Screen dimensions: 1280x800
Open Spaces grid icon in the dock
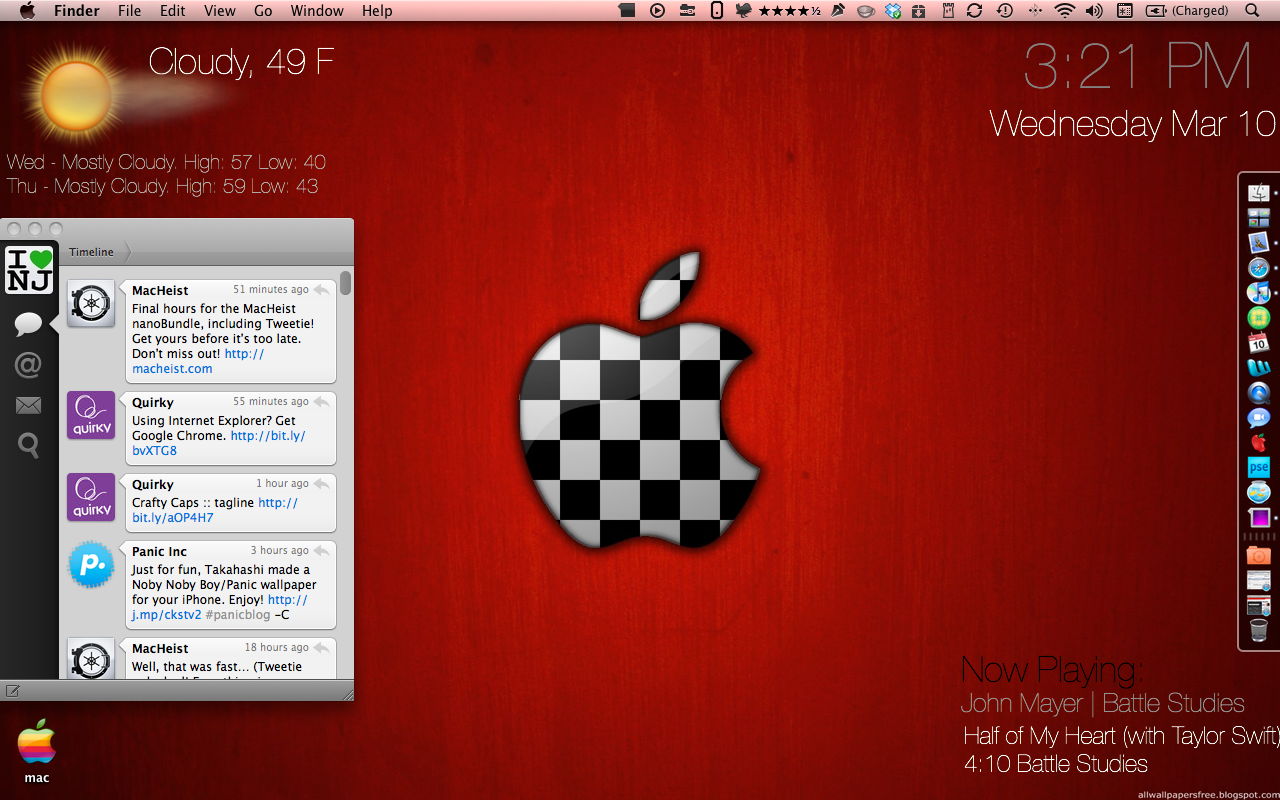coord(1258,217)
